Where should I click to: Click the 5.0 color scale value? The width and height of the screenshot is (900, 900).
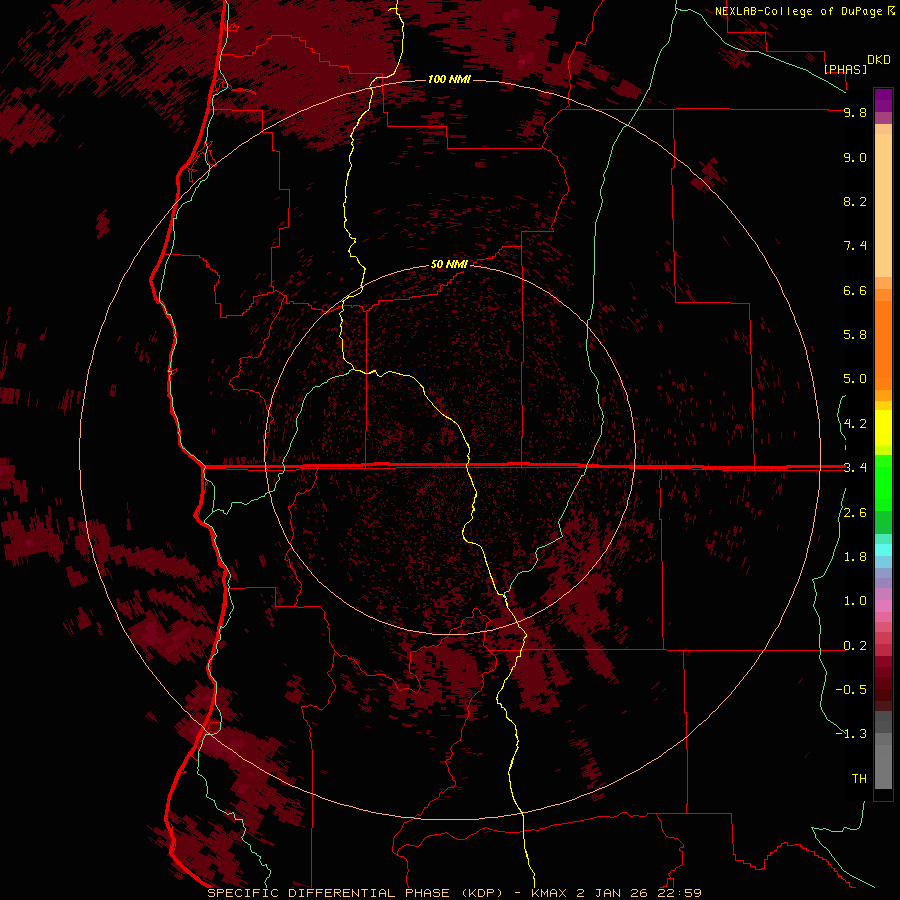click(x=855, y=379)
